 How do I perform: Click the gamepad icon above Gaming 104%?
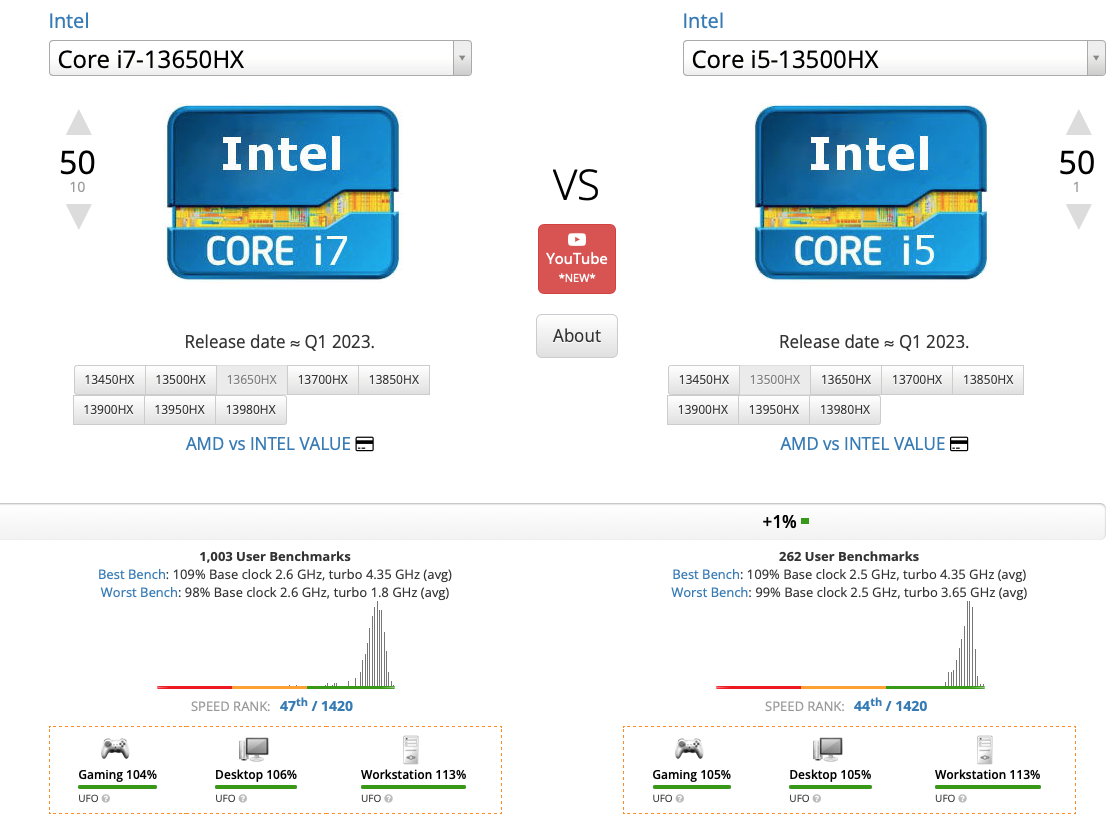tap(116, 749)
